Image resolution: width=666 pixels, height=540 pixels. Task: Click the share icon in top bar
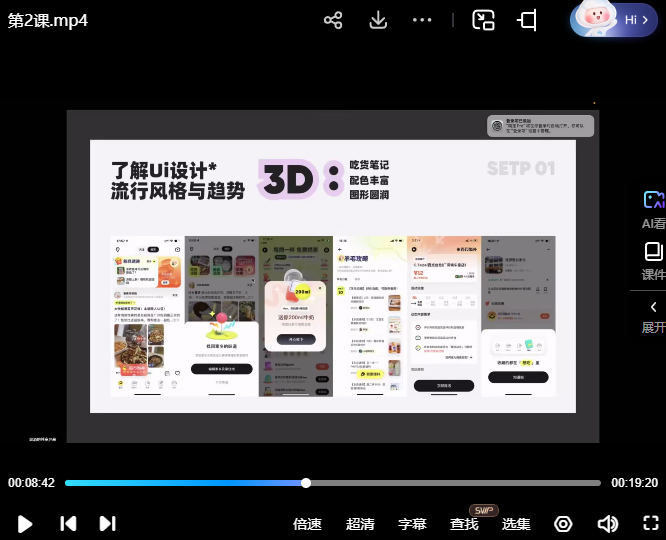[334, 21]
